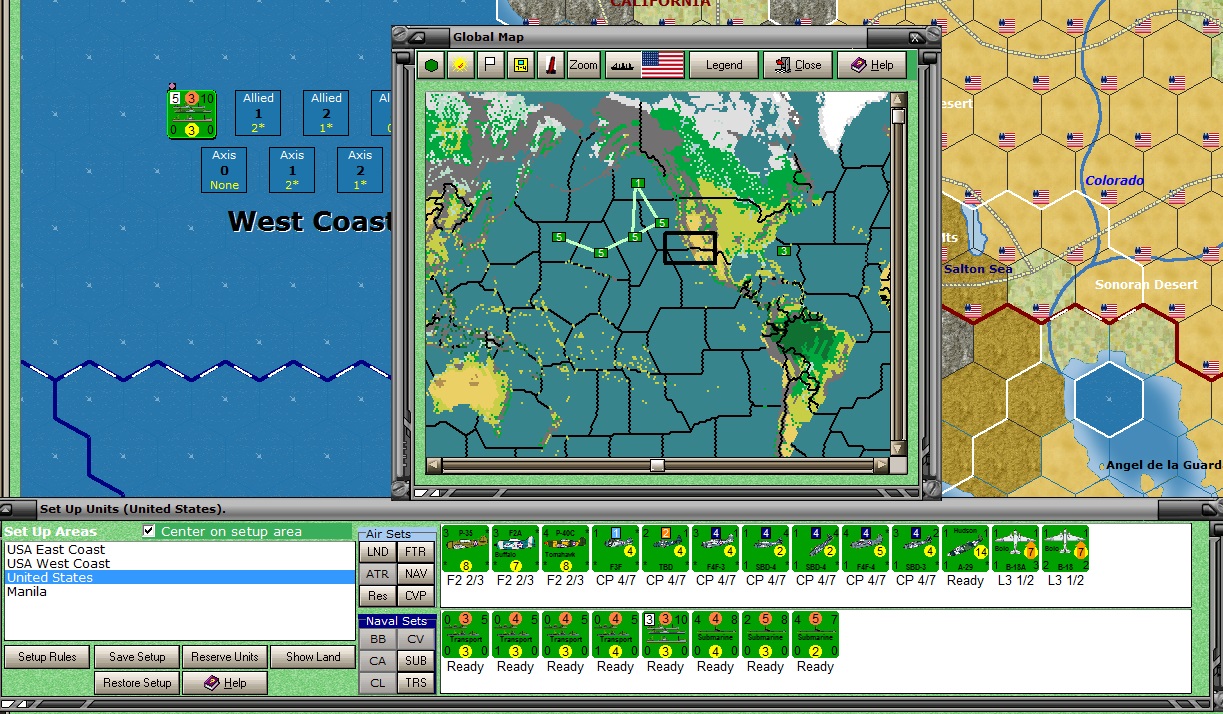Select the naval counter rated 3-3-10 in setup tray
Image resolution: width=1223 pixels, height=714 pixels.
(x=665, y=635)
